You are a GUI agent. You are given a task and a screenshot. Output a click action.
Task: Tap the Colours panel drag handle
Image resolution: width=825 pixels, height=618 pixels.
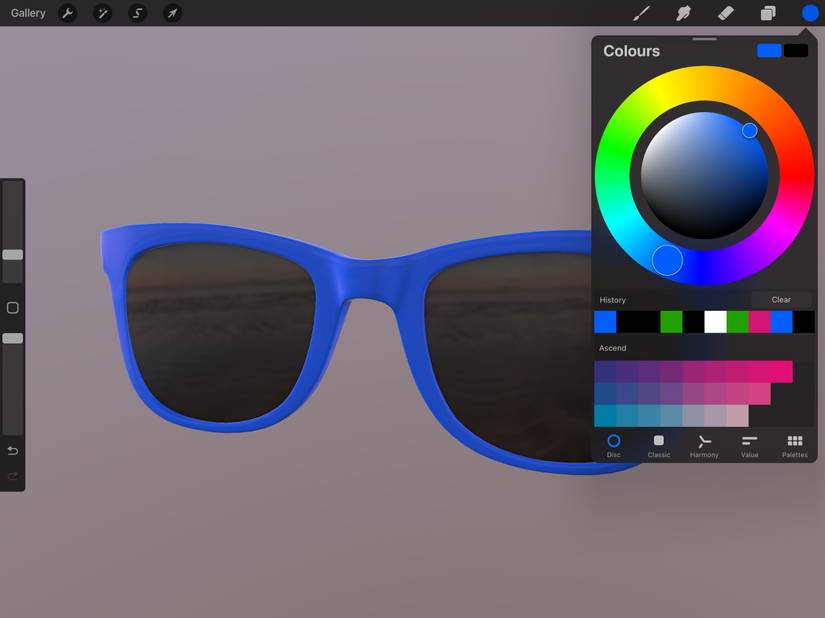(x=705, y=39)
